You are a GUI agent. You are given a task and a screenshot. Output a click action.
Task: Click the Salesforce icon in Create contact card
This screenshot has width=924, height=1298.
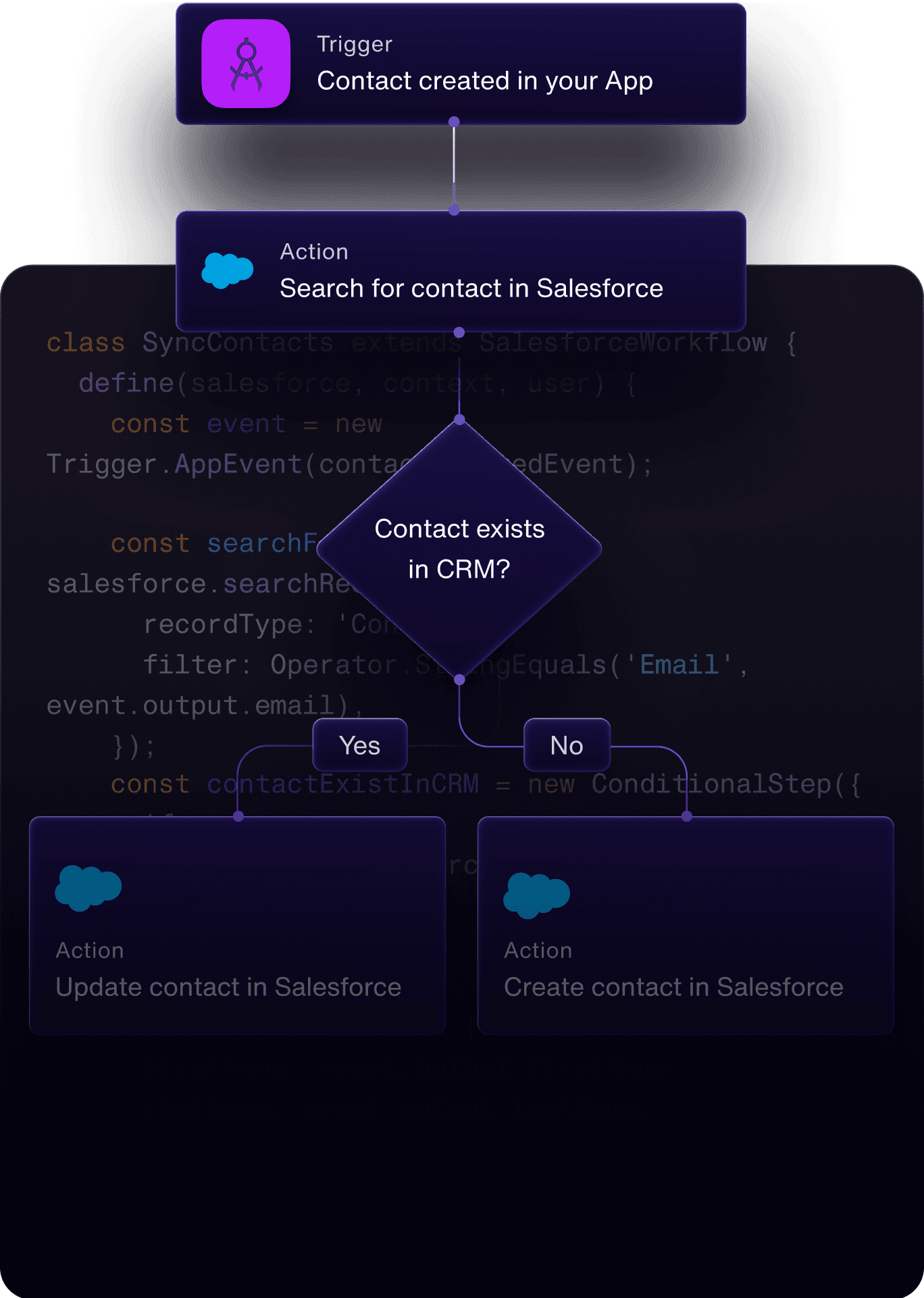[536, 895]
